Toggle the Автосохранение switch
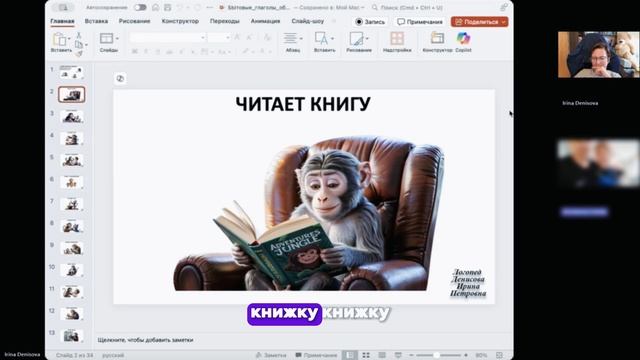The height and width of the screenshot is (360, 640). click(x=140, y=7)
